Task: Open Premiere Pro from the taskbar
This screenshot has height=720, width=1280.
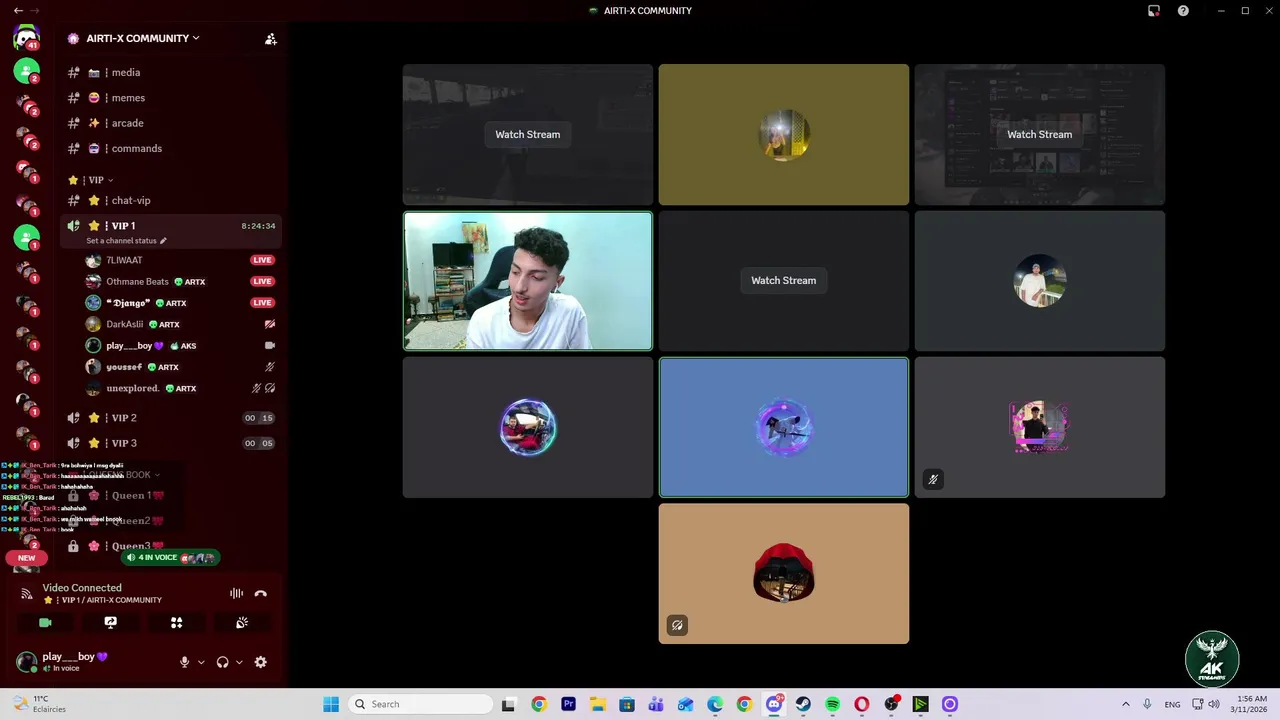Action: click(x=568, y=704)
